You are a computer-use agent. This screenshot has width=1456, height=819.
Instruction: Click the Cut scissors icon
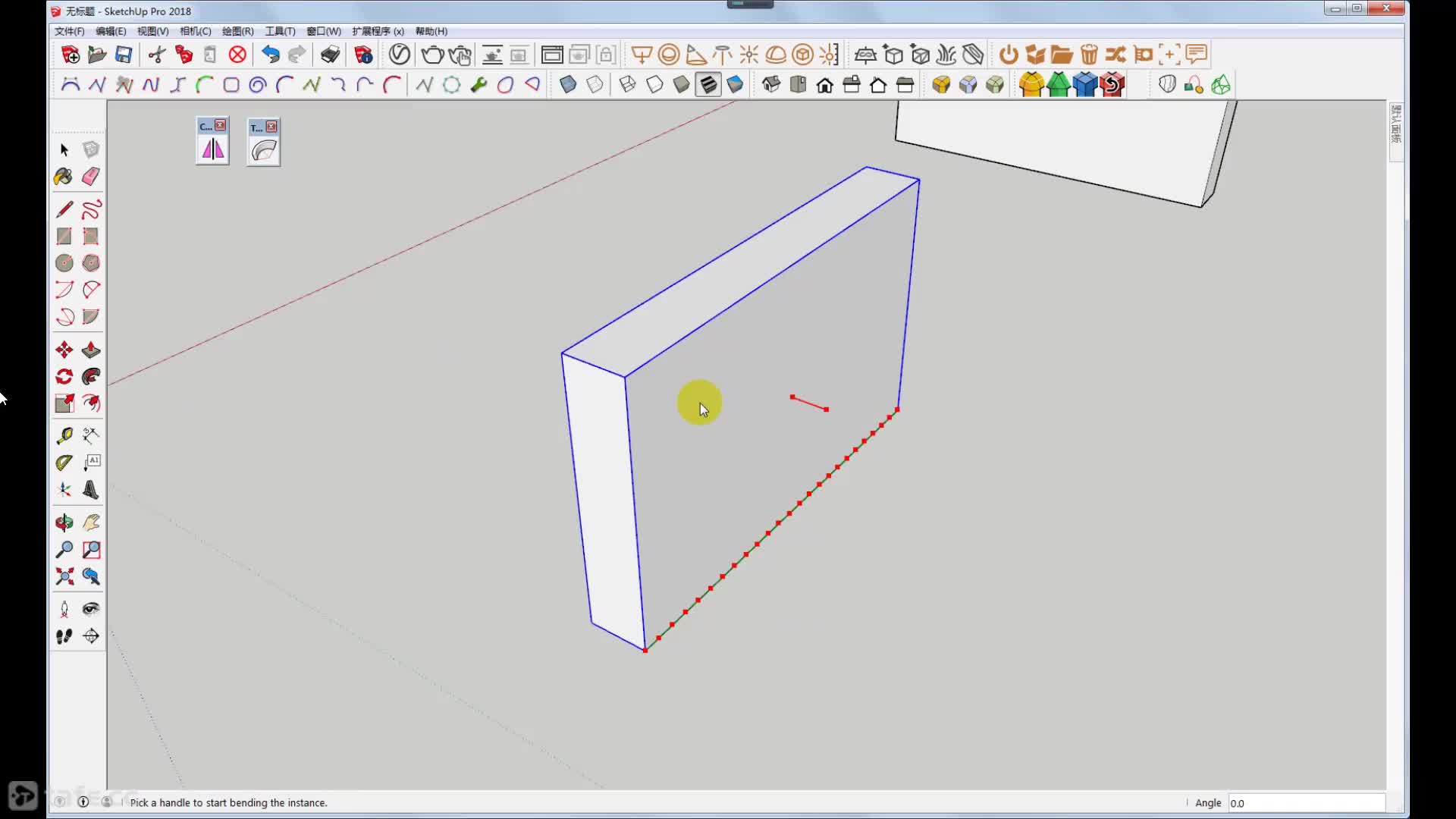click(157, 55)
